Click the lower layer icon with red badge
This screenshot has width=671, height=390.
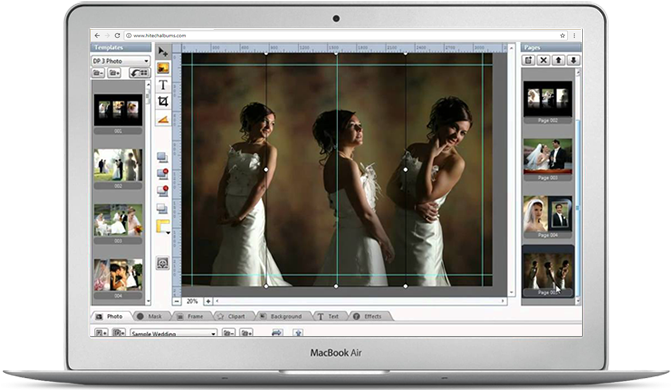pyautogui.click(x=162, y=191)
